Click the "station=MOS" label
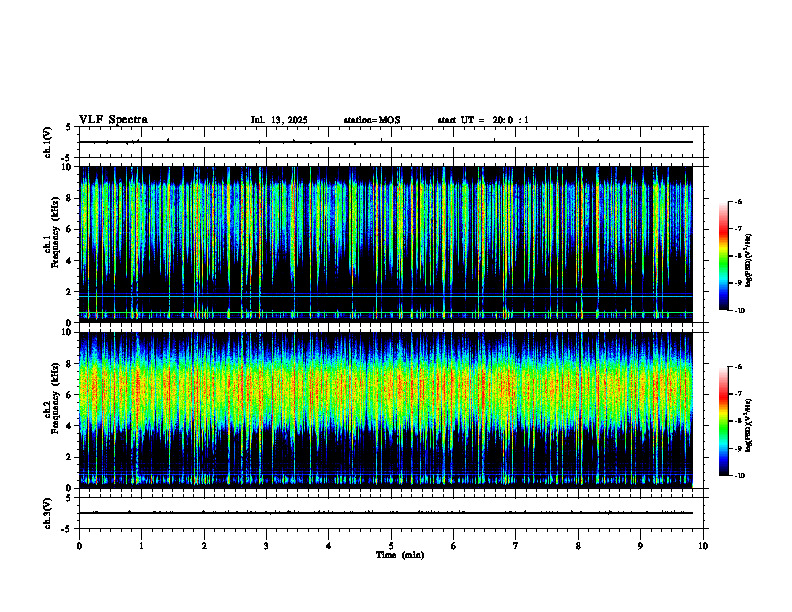 (x=372, y=120)
